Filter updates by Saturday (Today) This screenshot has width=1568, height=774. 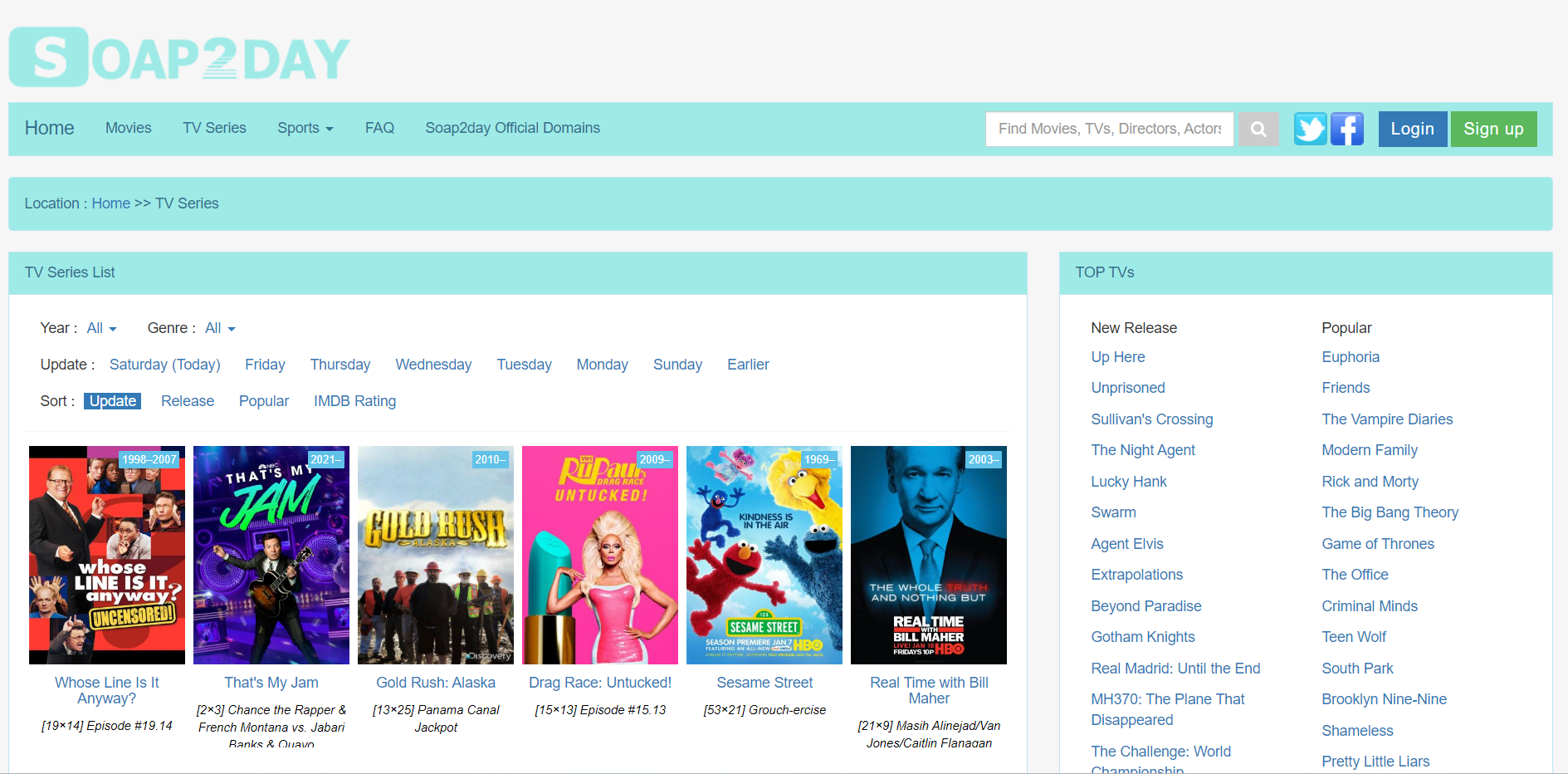click(165, 365)
